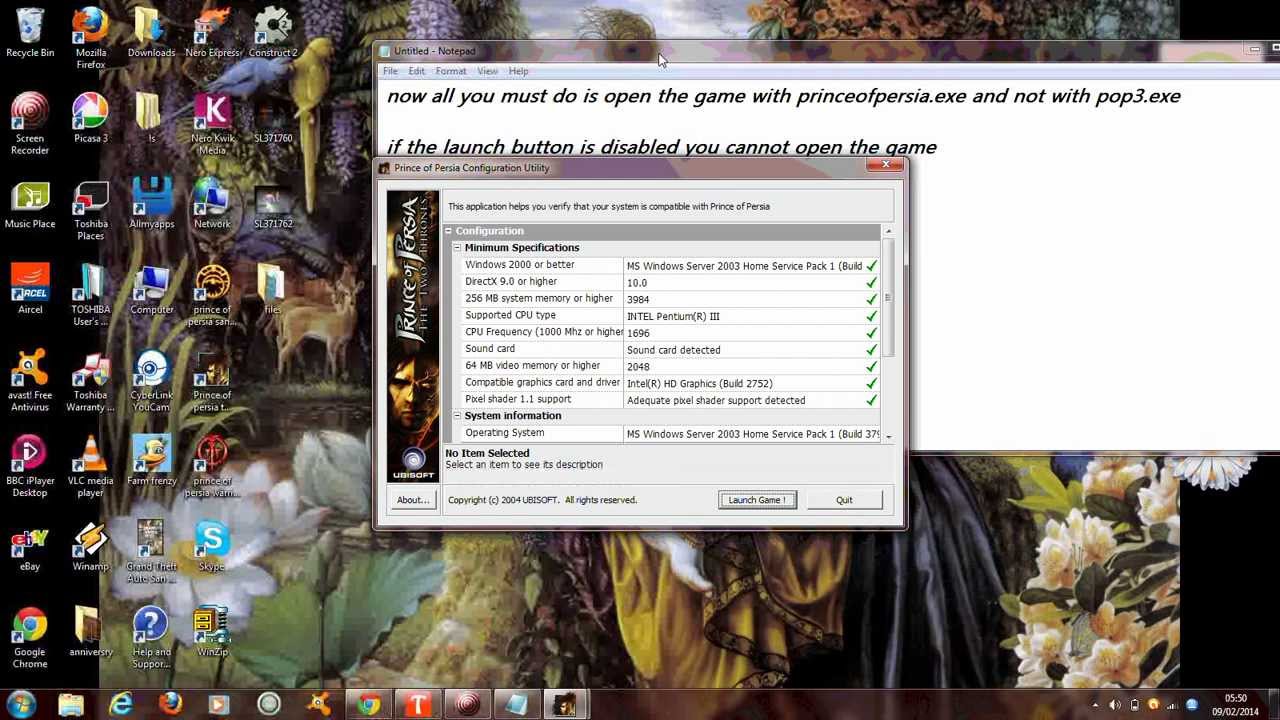1280x720 pixels.
Task: Collapse the Minimum Specifications group
Action: click(x=457, y=248)
